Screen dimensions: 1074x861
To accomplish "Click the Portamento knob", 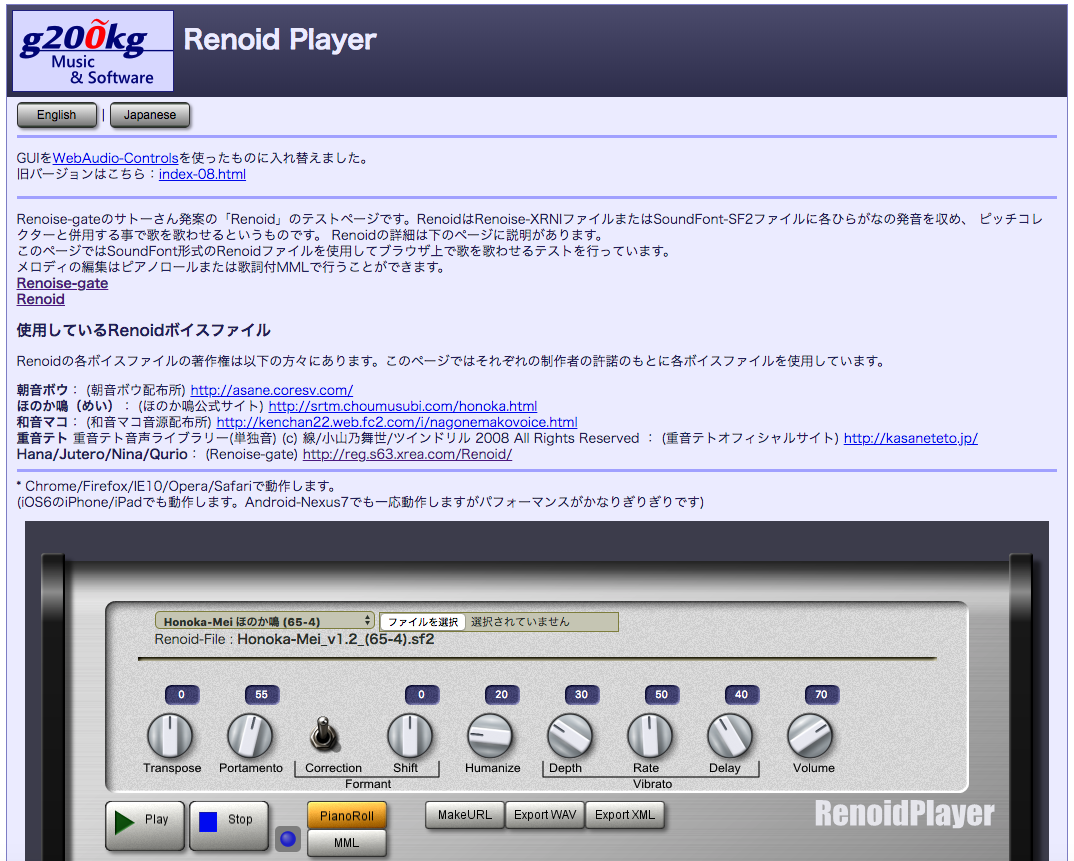I will 250,736.
